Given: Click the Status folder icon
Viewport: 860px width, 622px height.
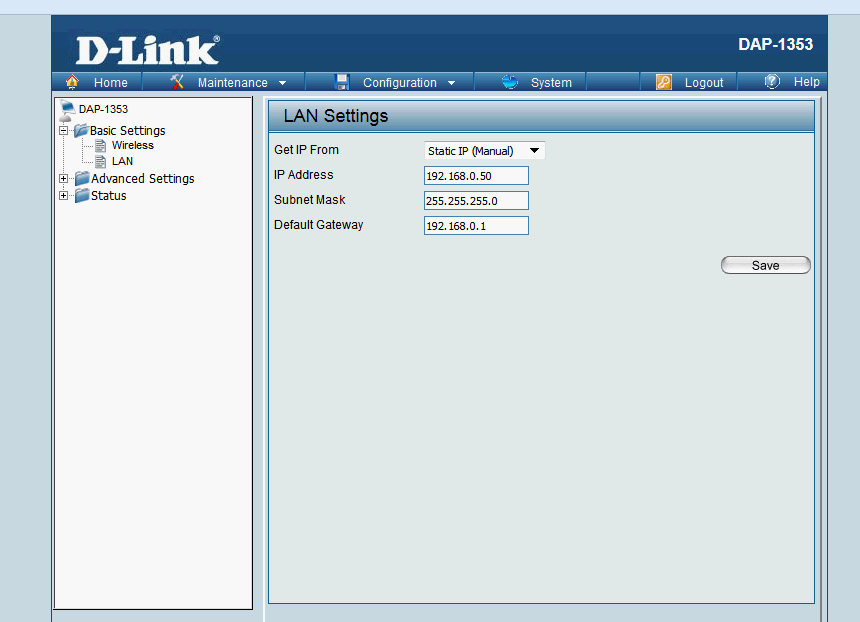Looking at the screenshot, I should (x=82, y=195).
